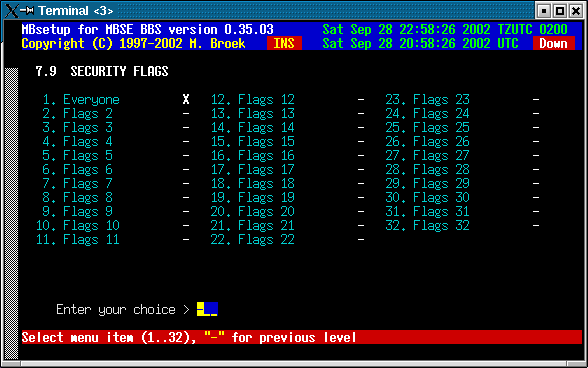The height and width of the screenshot is (368, 588).
Task: Click the maximize button of Terminal window
Action: [560, 11]
